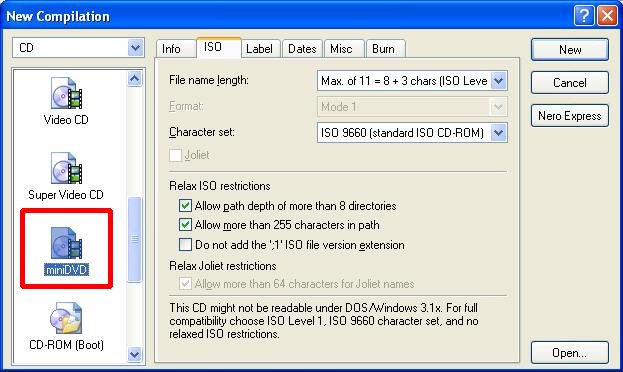
Task: Select the ISO tab
Action: coord(218,47)
